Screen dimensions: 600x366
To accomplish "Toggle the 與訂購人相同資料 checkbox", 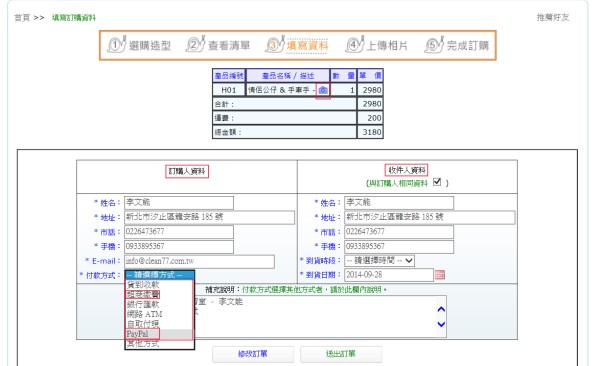I will pyautogui.click(x=437, y=182).
